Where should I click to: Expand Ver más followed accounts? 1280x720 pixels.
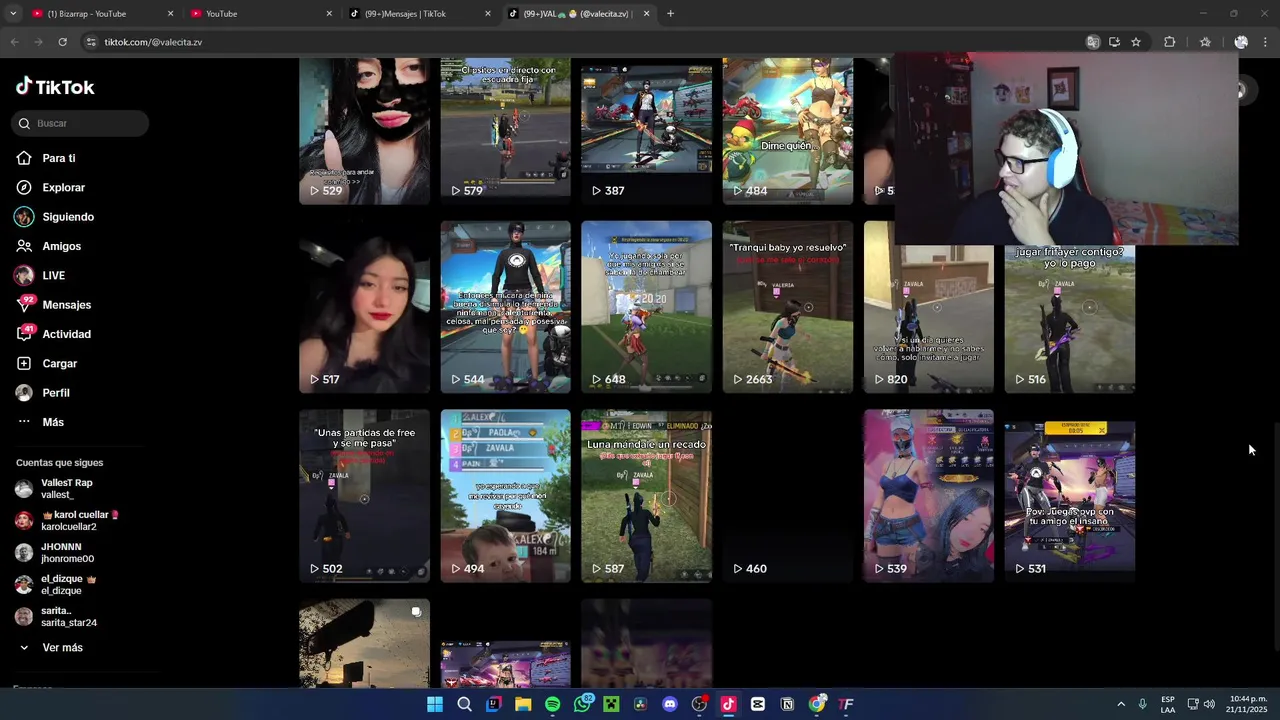[x=62, y=648]
